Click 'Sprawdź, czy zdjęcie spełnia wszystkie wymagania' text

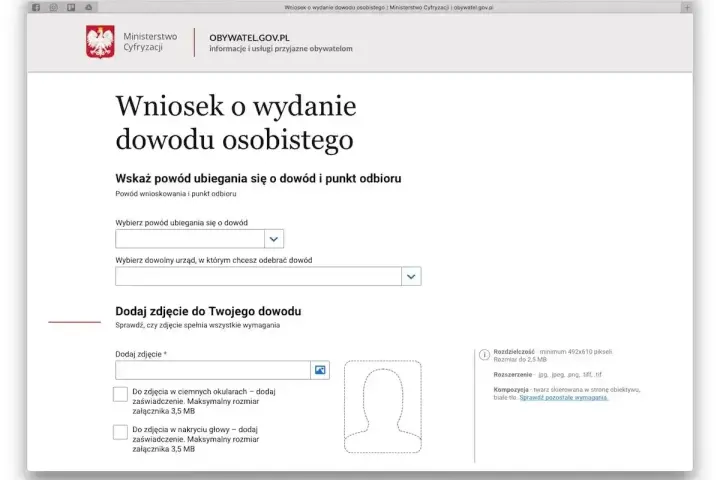click(x=197, y=325)
